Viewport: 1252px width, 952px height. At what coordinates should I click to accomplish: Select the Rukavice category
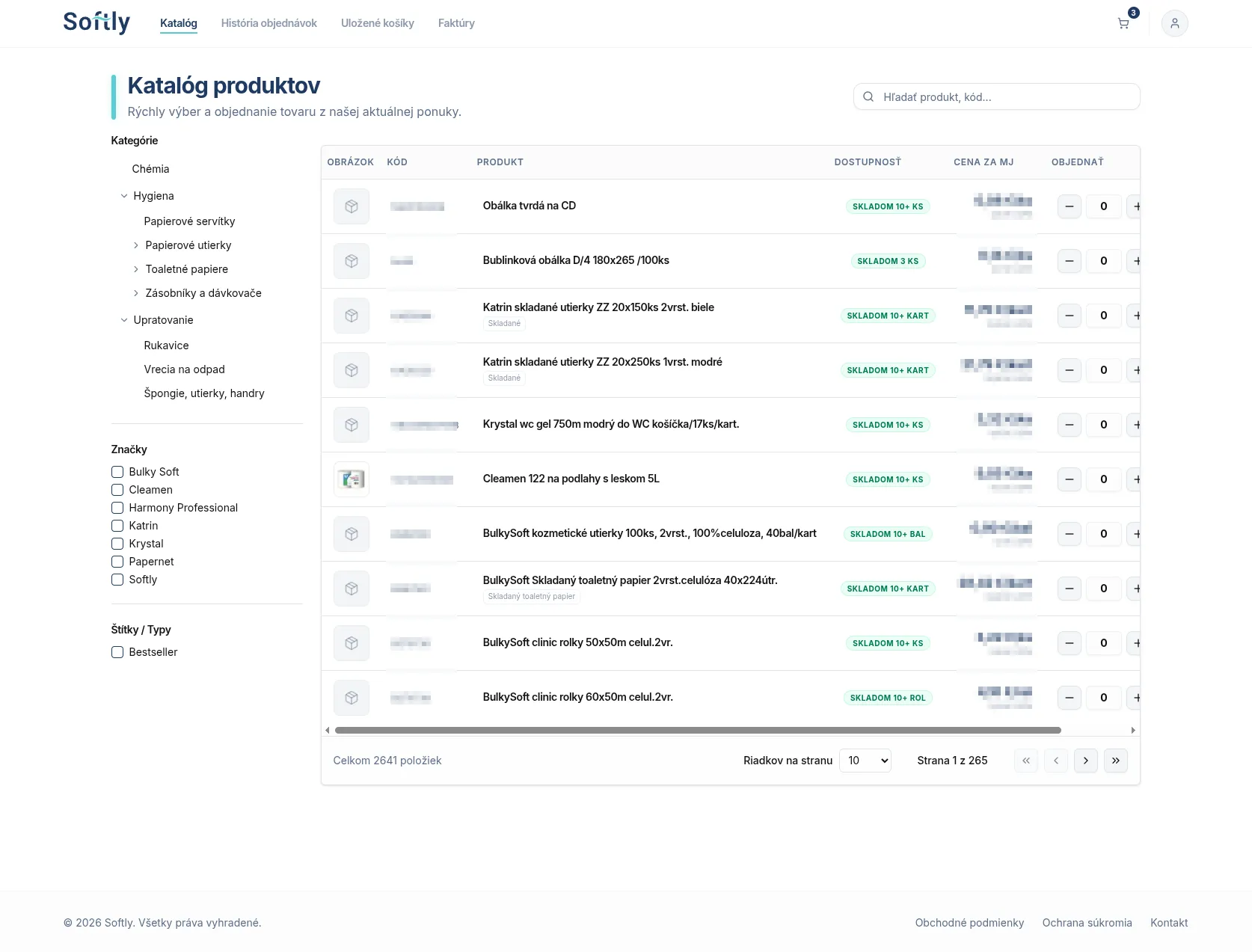[x=166, y=346]
